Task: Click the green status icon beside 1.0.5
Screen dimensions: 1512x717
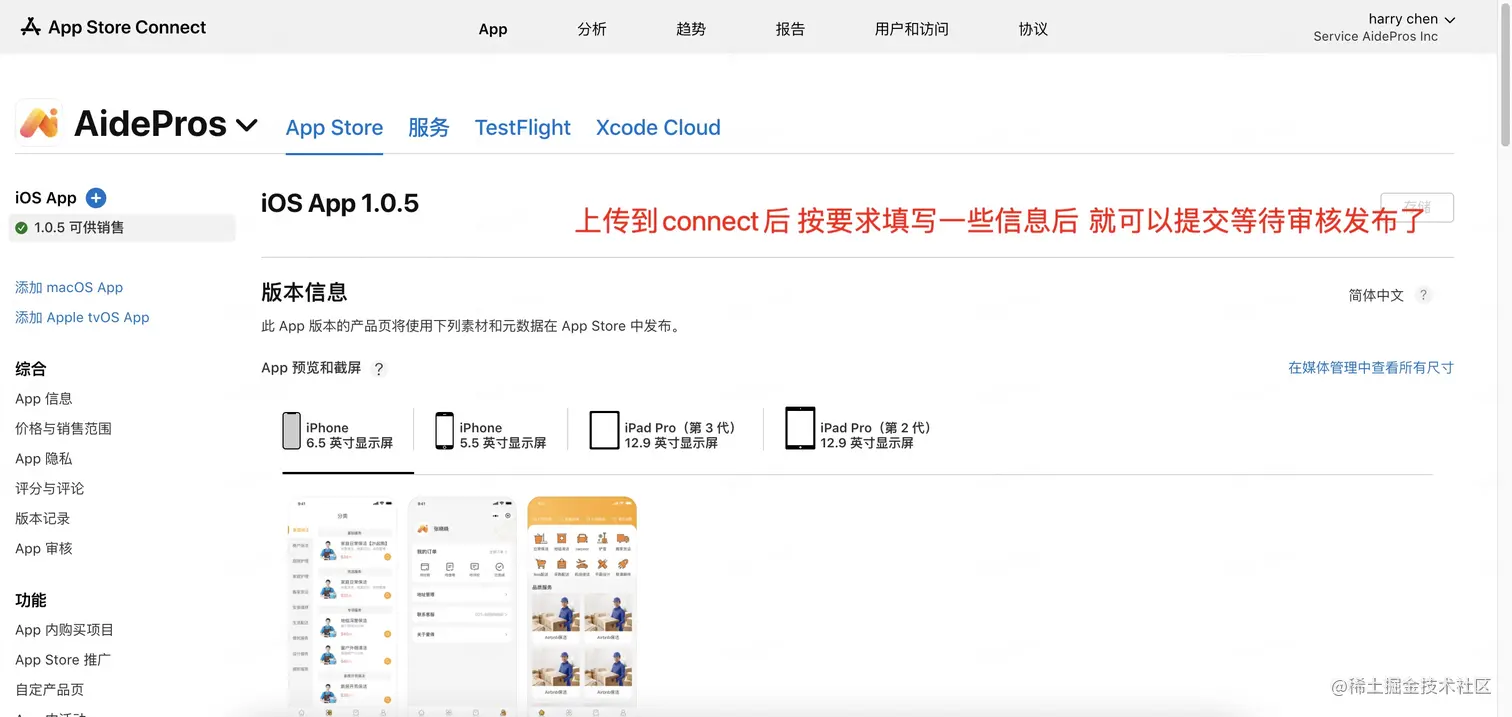Action: coord(21,228)
